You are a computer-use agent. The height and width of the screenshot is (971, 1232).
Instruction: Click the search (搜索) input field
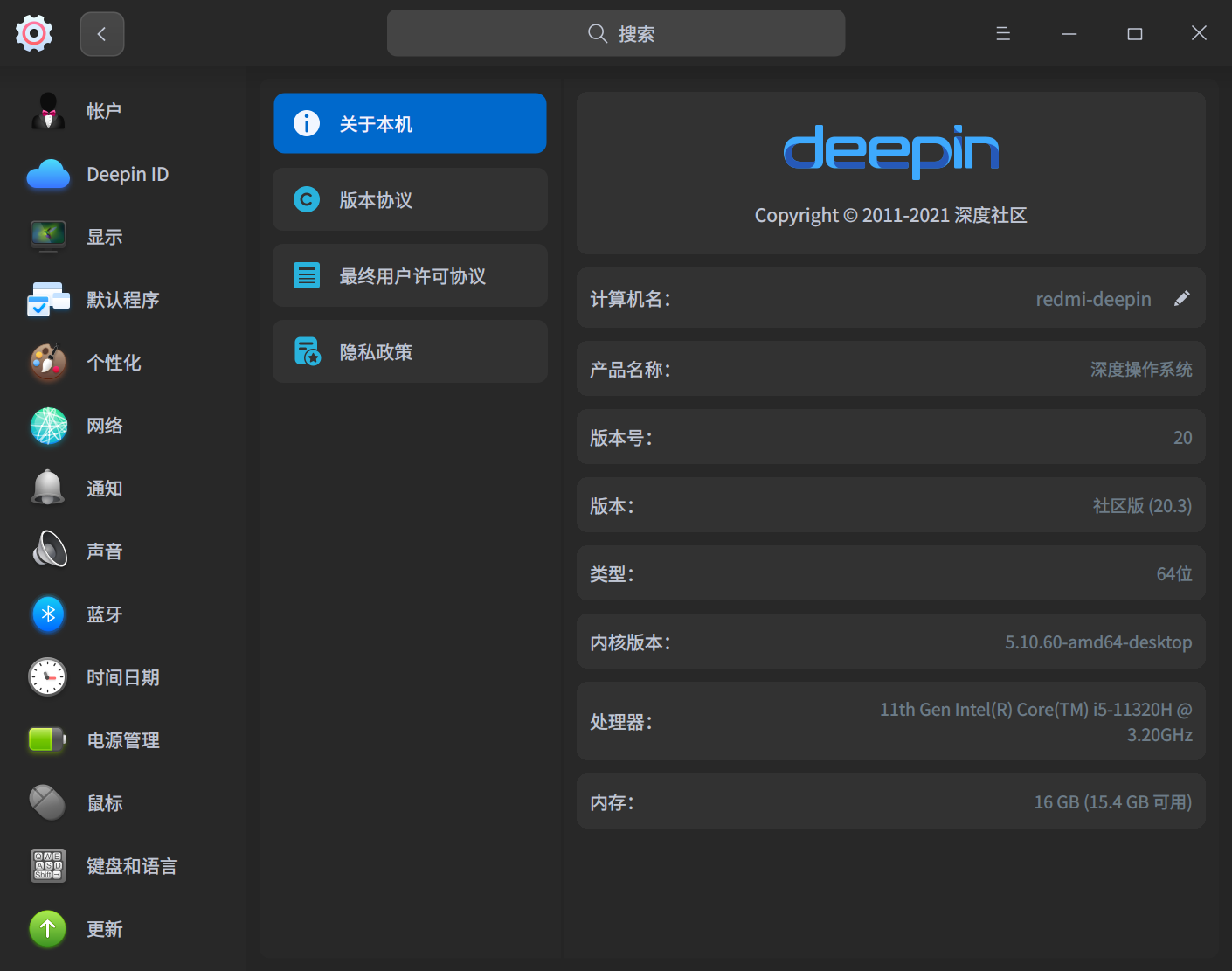616,34
